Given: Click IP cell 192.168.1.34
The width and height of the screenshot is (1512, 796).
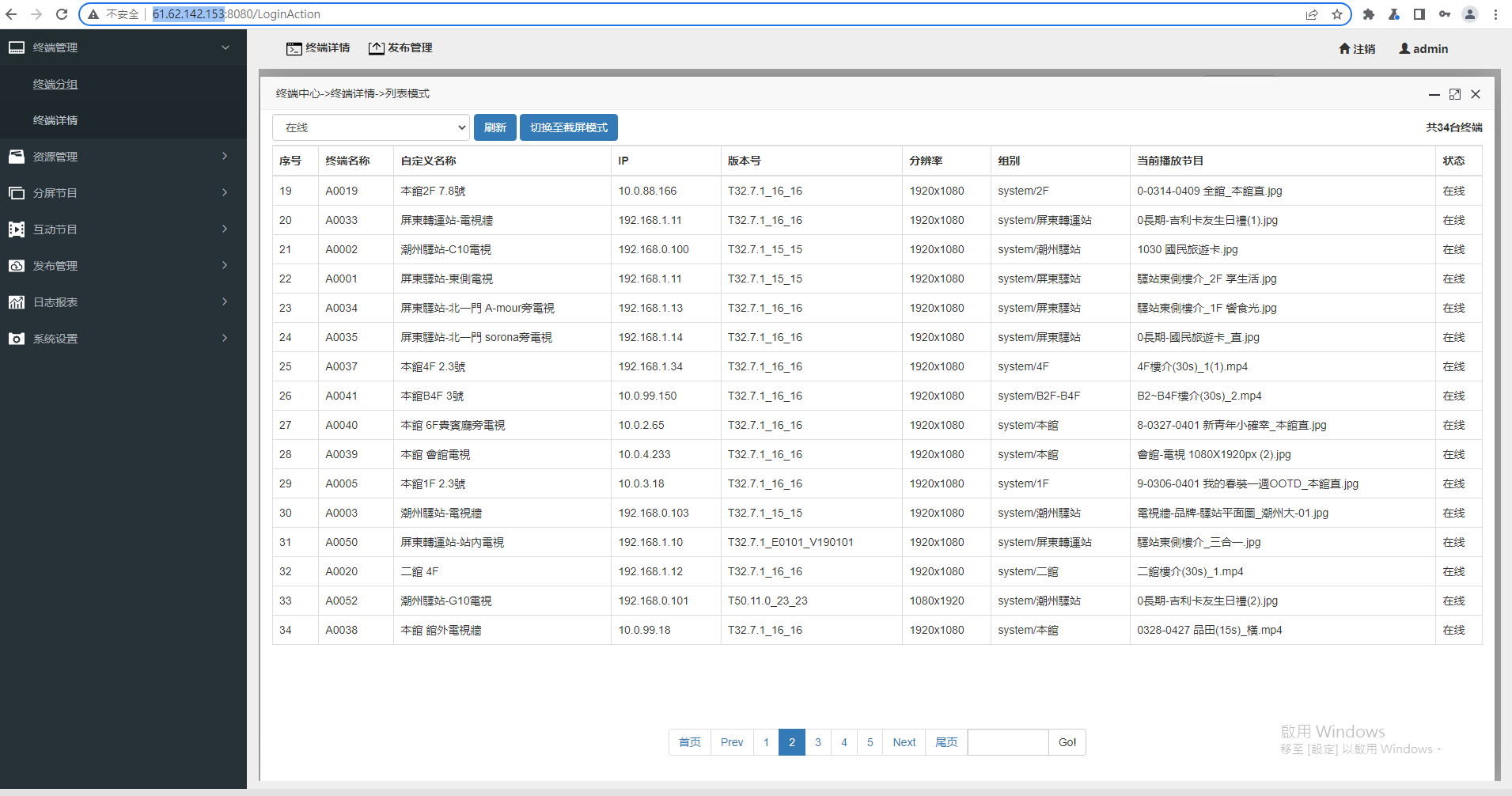Looking at the screenshot, I should pos(650,366).
